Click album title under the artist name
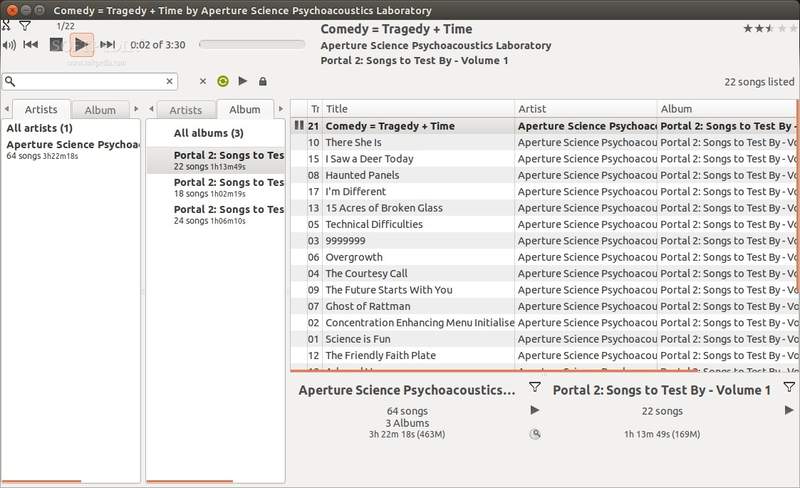Image resolution: width=800 pixels, height=488 pixels. pyautogui.click(x=414, y=60)
